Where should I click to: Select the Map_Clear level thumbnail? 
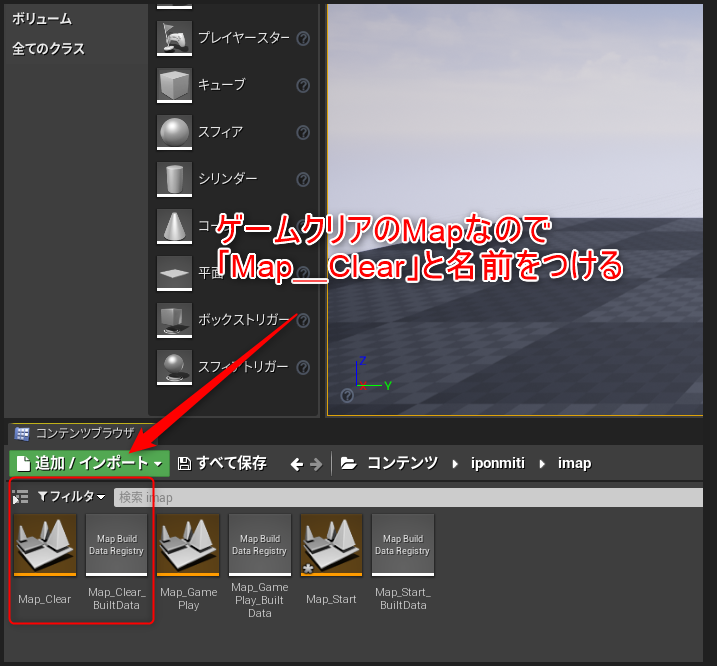click(45, 545)
